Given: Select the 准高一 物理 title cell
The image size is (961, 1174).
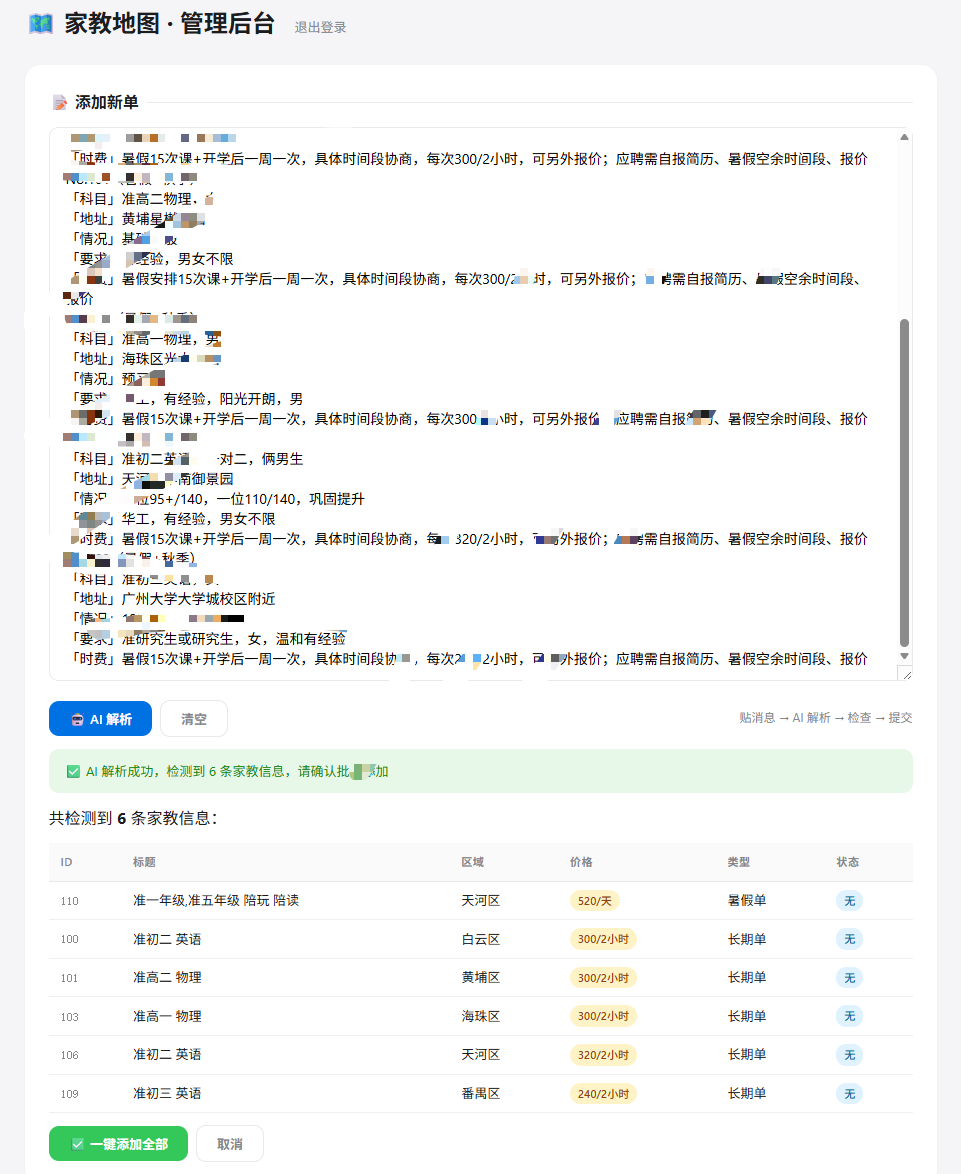Looking at the screenshot, I should [x=167, y=1016].
